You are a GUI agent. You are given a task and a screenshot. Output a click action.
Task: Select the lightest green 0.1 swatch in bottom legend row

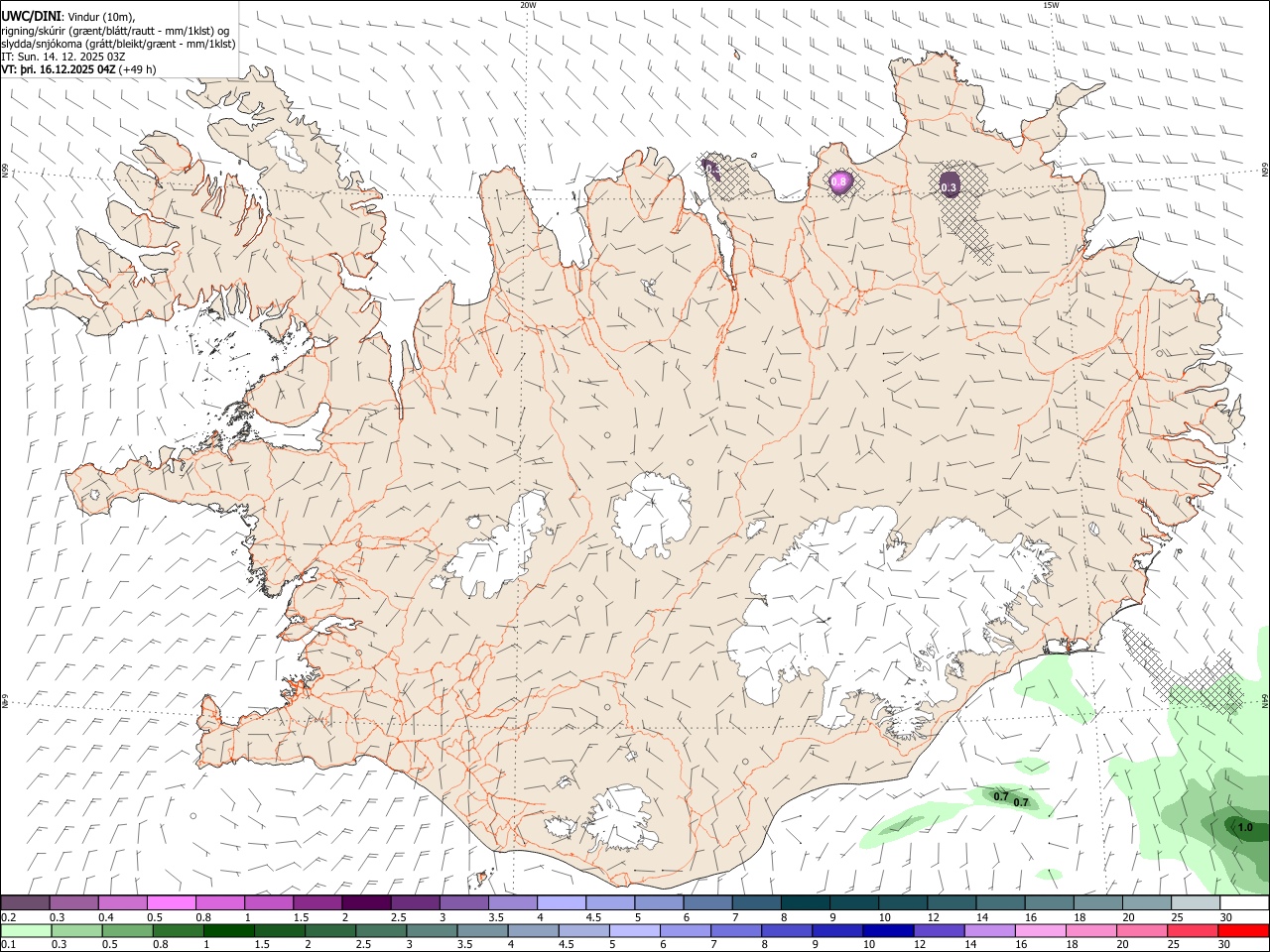(x=26, y=931)
